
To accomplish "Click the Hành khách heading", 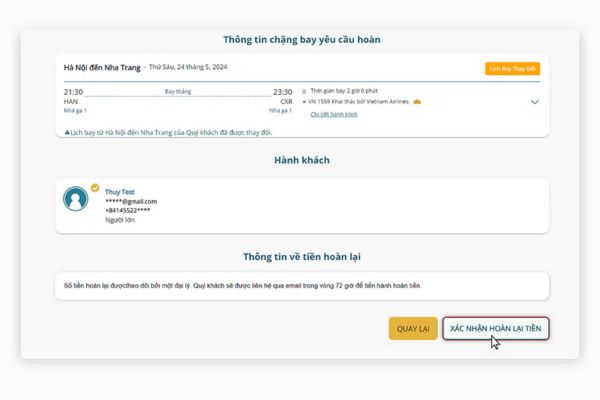I will tap(302, 160).
